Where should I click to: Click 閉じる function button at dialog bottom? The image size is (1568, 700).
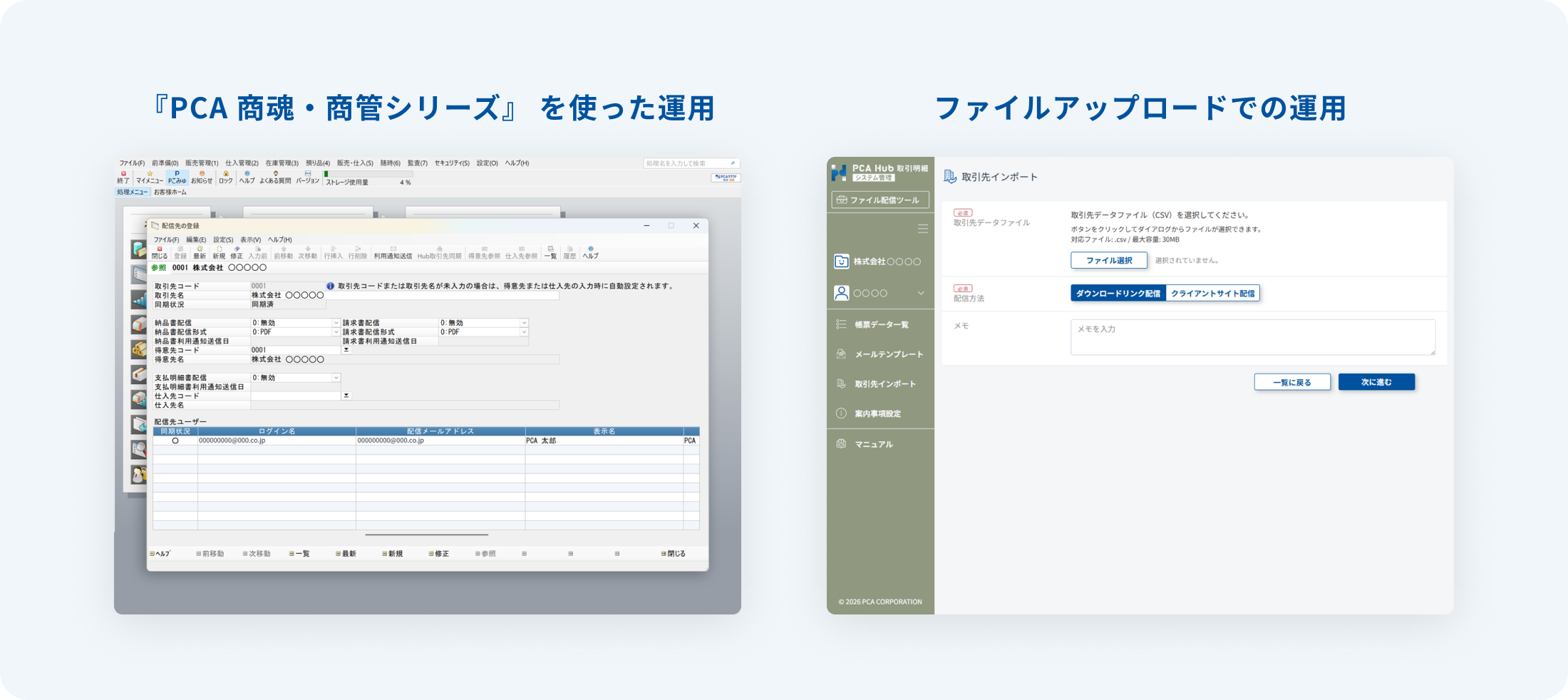[673, 554]
